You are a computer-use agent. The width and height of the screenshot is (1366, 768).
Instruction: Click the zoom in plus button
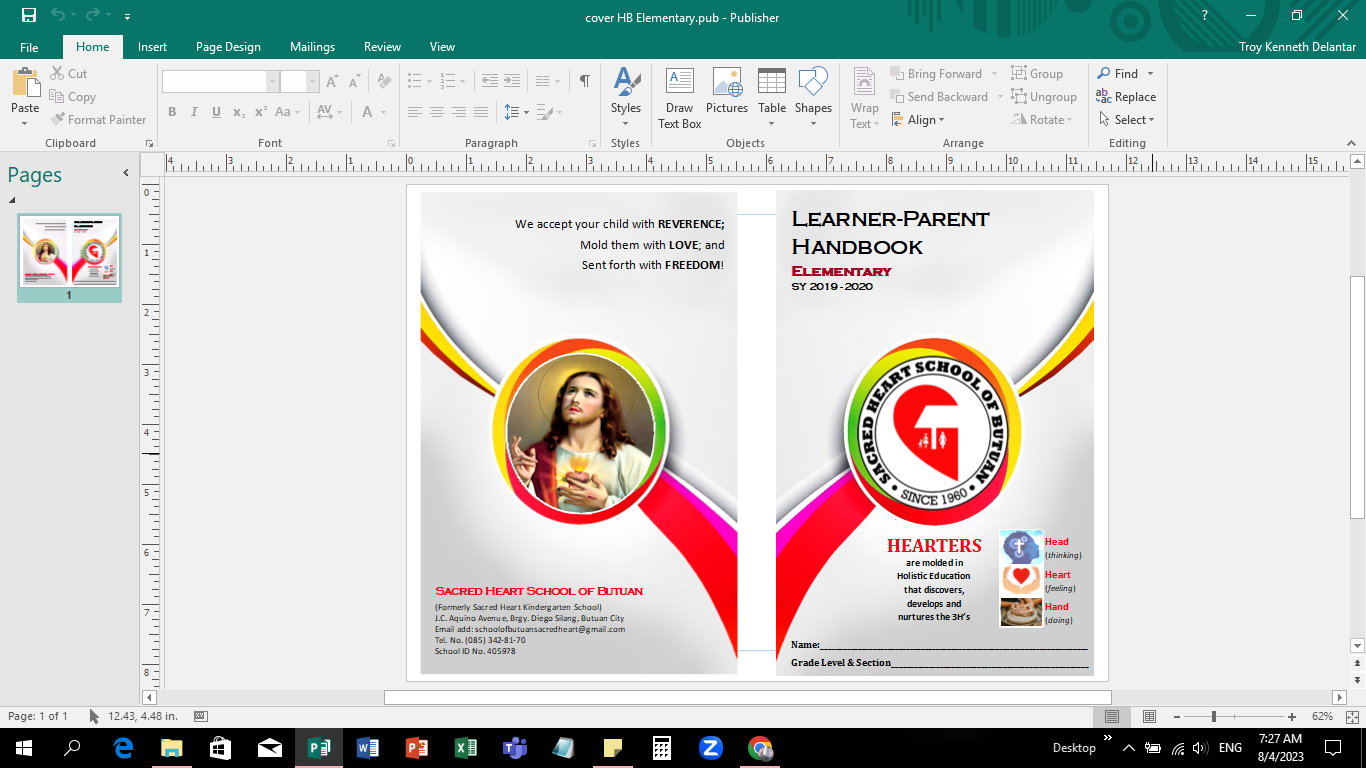[x=1292, y=717]
